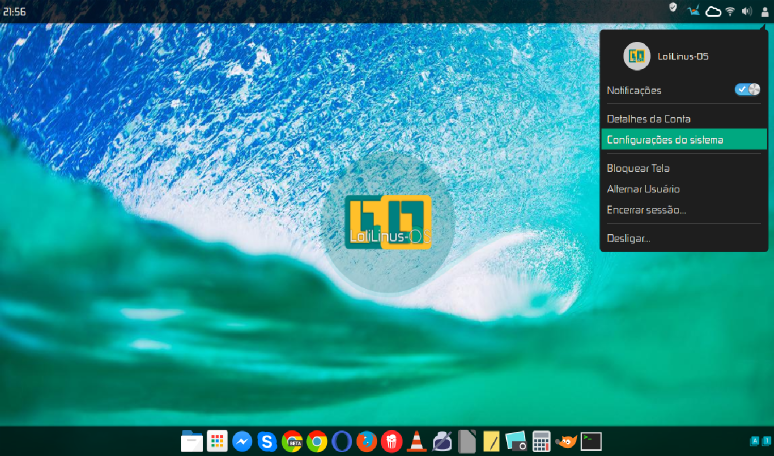
Task: Launch Messenger from the dock
Action: click(242, 442)
